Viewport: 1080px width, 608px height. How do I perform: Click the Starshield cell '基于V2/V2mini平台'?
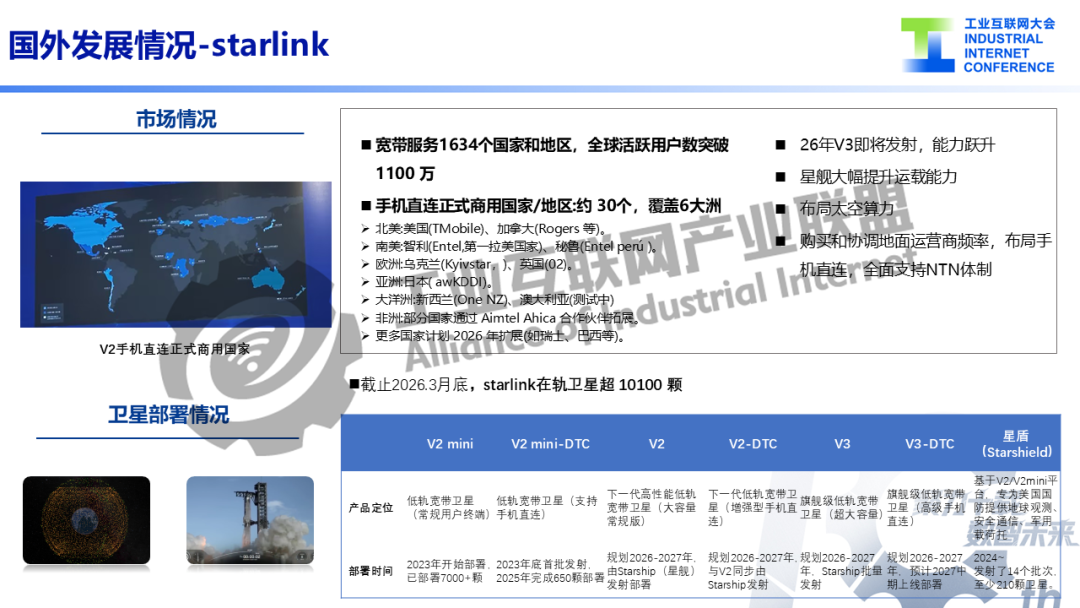pyautogui.click(x=1016, y=507)
